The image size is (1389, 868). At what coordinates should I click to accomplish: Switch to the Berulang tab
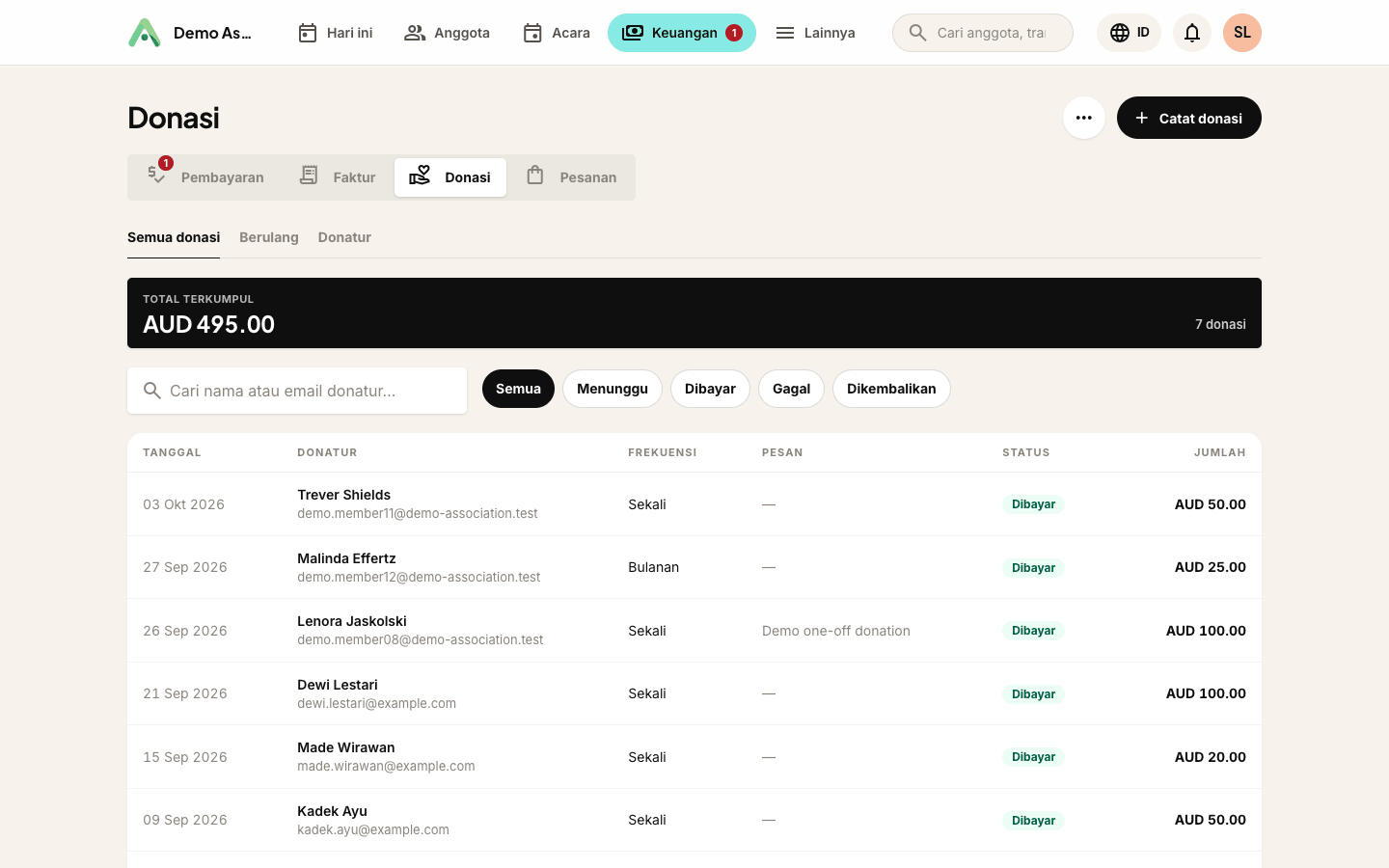(269, 237)
